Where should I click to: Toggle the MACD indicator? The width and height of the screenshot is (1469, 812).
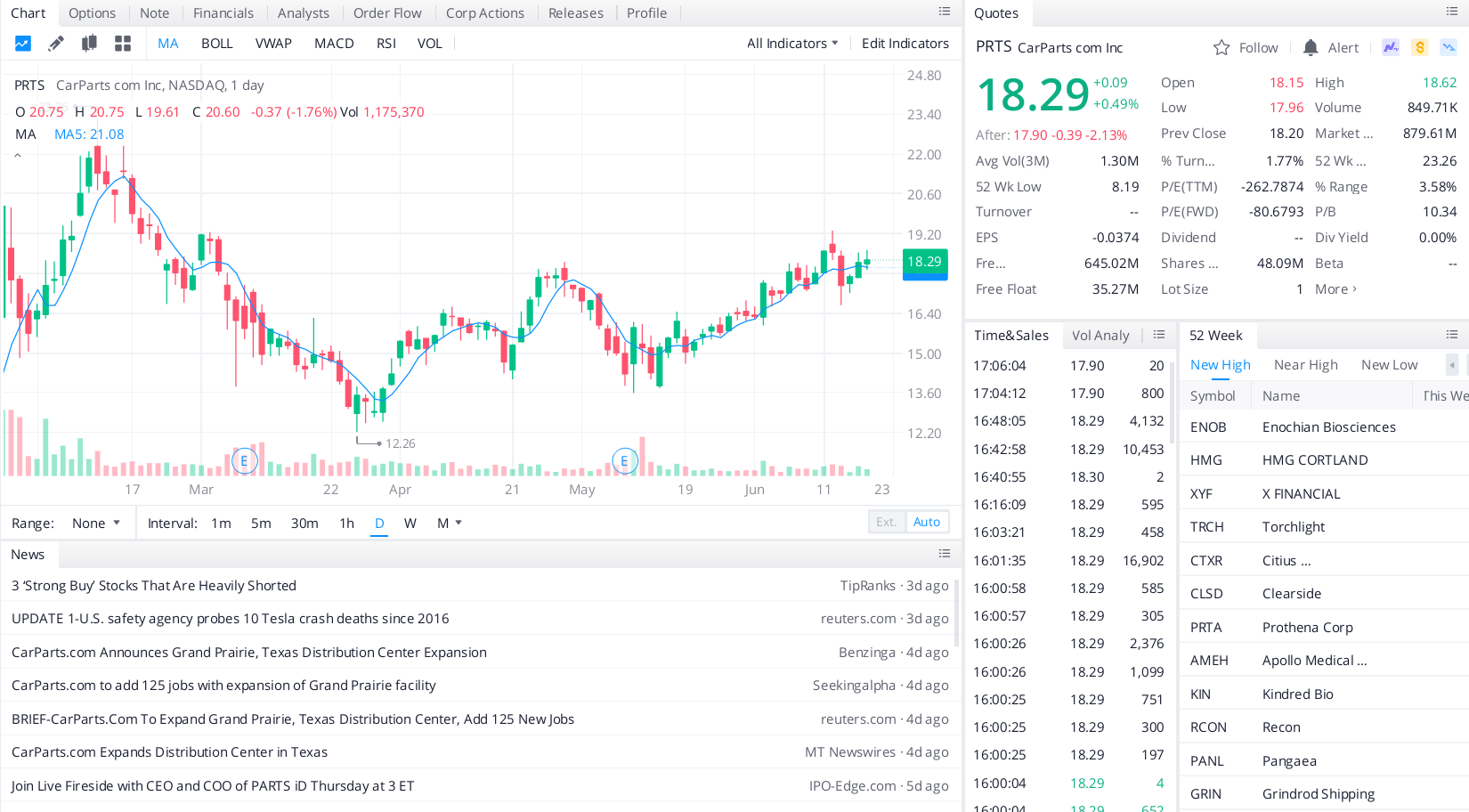coord(334,44)
